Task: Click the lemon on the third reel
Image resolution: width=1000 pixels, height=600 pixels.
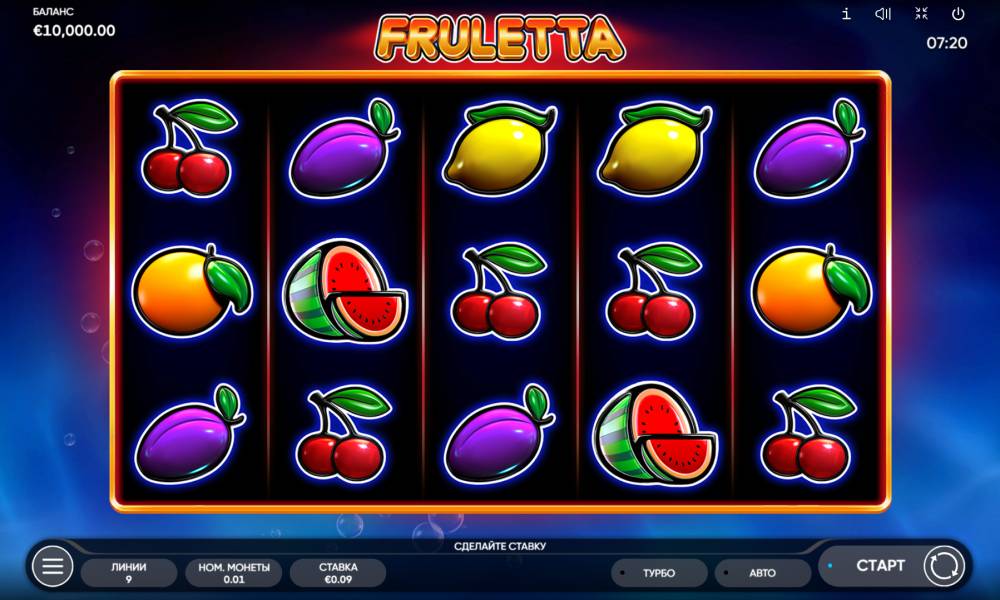Action: click(499, 149)
